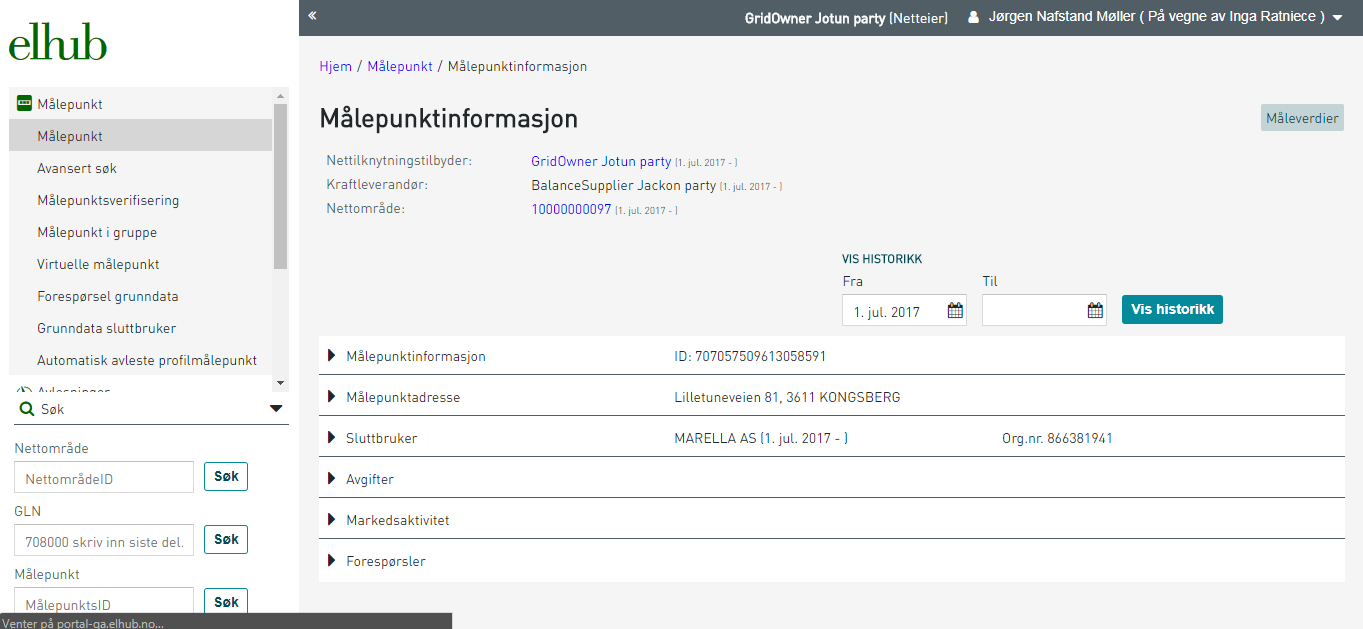The width and height of the screenshot is (1363, 629).
Task: Click Org.nr. 866381941 text
Action: (1057, 438)
